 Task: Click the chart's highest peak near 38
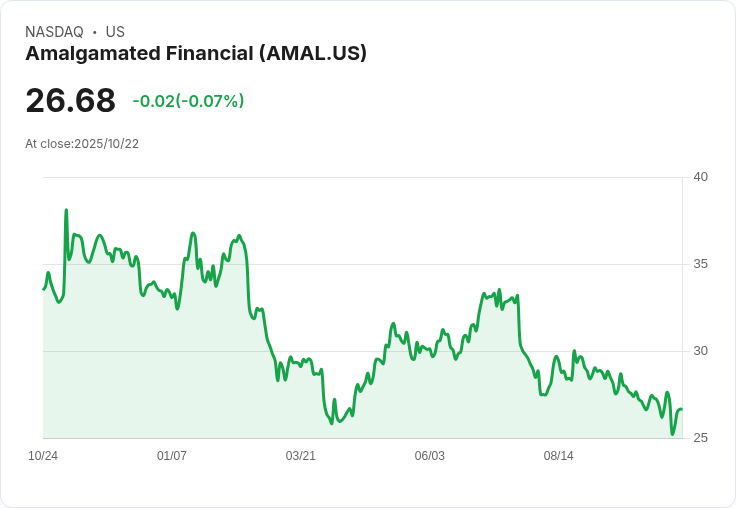tap(66, 210)
